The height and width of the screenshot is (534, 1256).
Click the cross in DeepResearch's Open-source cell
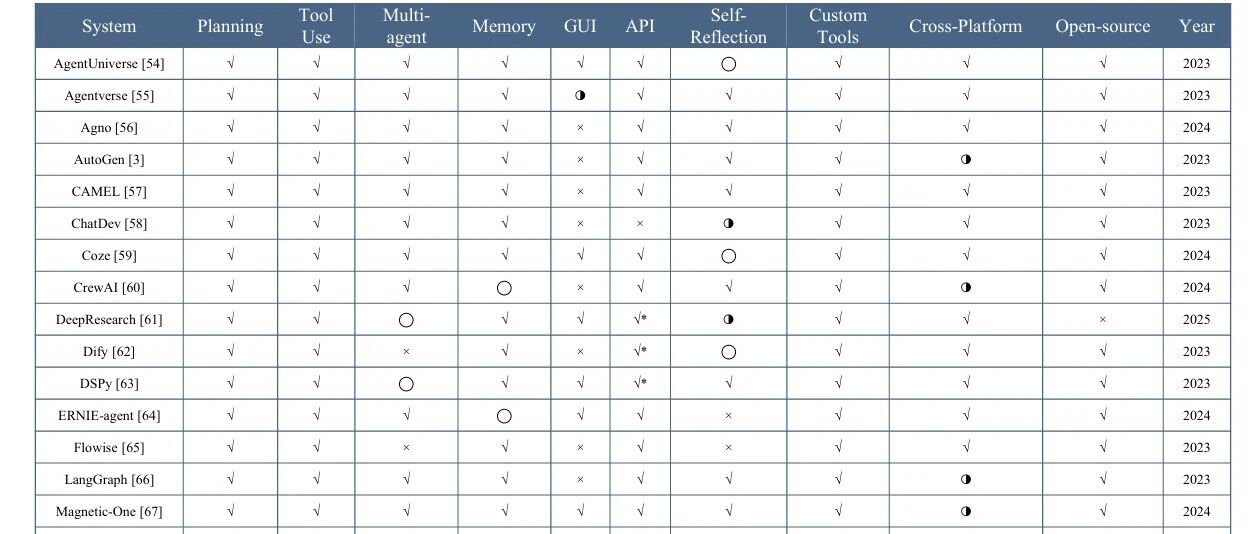pos(1103,320)
